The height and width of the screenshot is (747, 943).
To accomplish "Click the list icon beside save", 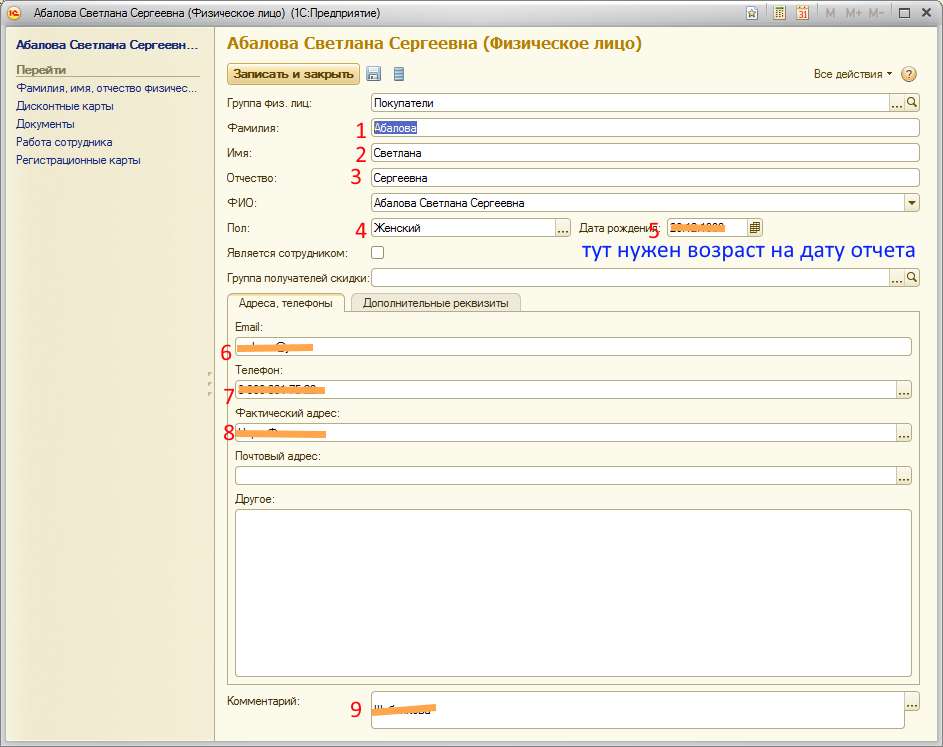I will [x=399, y=74].
